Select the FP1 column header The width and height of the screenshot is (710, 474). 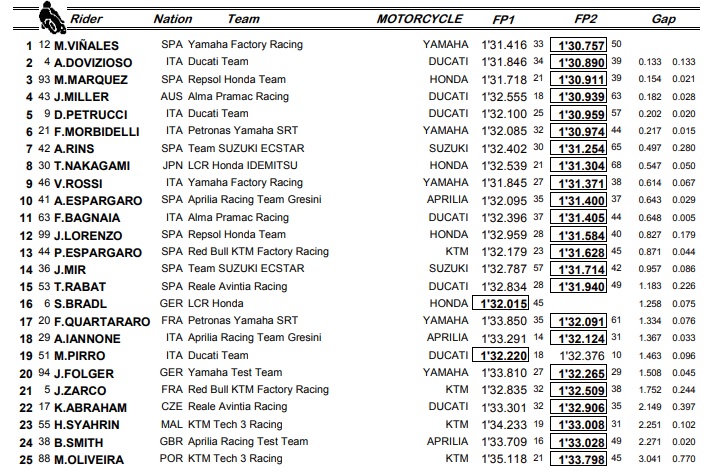(x=504, y=19)
